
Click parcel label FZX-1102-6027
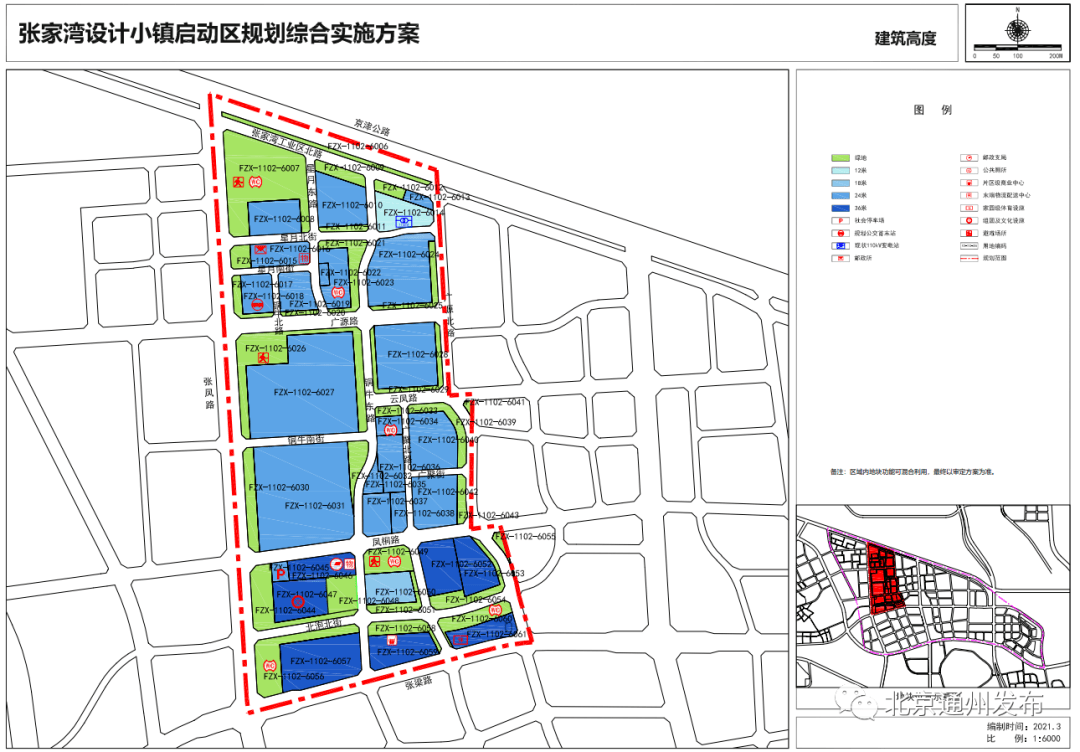(x=304, y=392)
